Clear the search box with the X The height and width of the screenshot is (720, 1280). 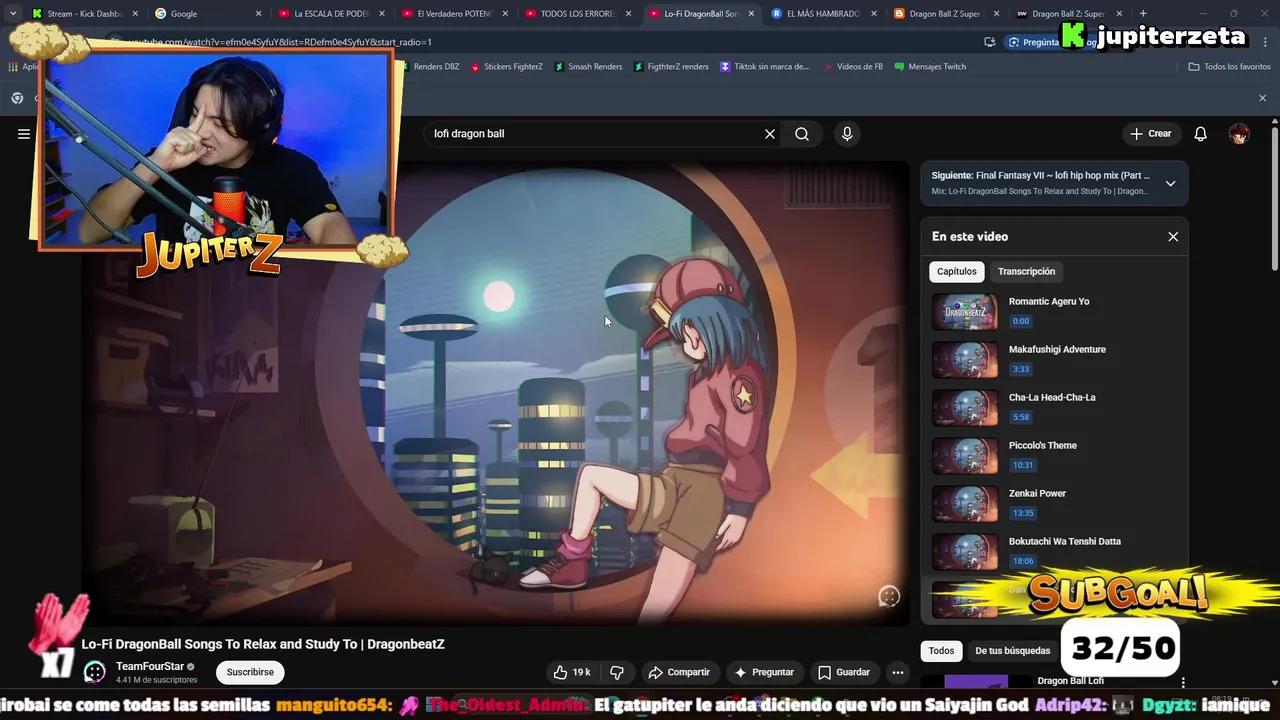pos(770,134)
